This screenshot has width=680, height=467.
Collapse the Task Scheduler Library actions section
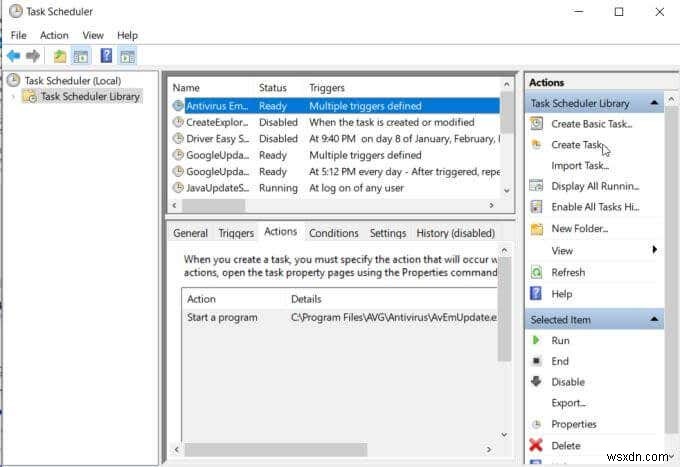tap(654, 103)
